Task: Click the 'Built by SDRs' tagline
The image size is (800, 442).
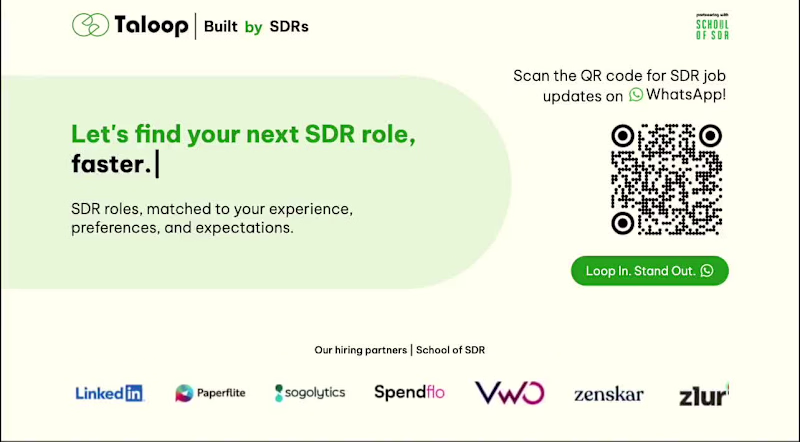Action: point(256,27)
